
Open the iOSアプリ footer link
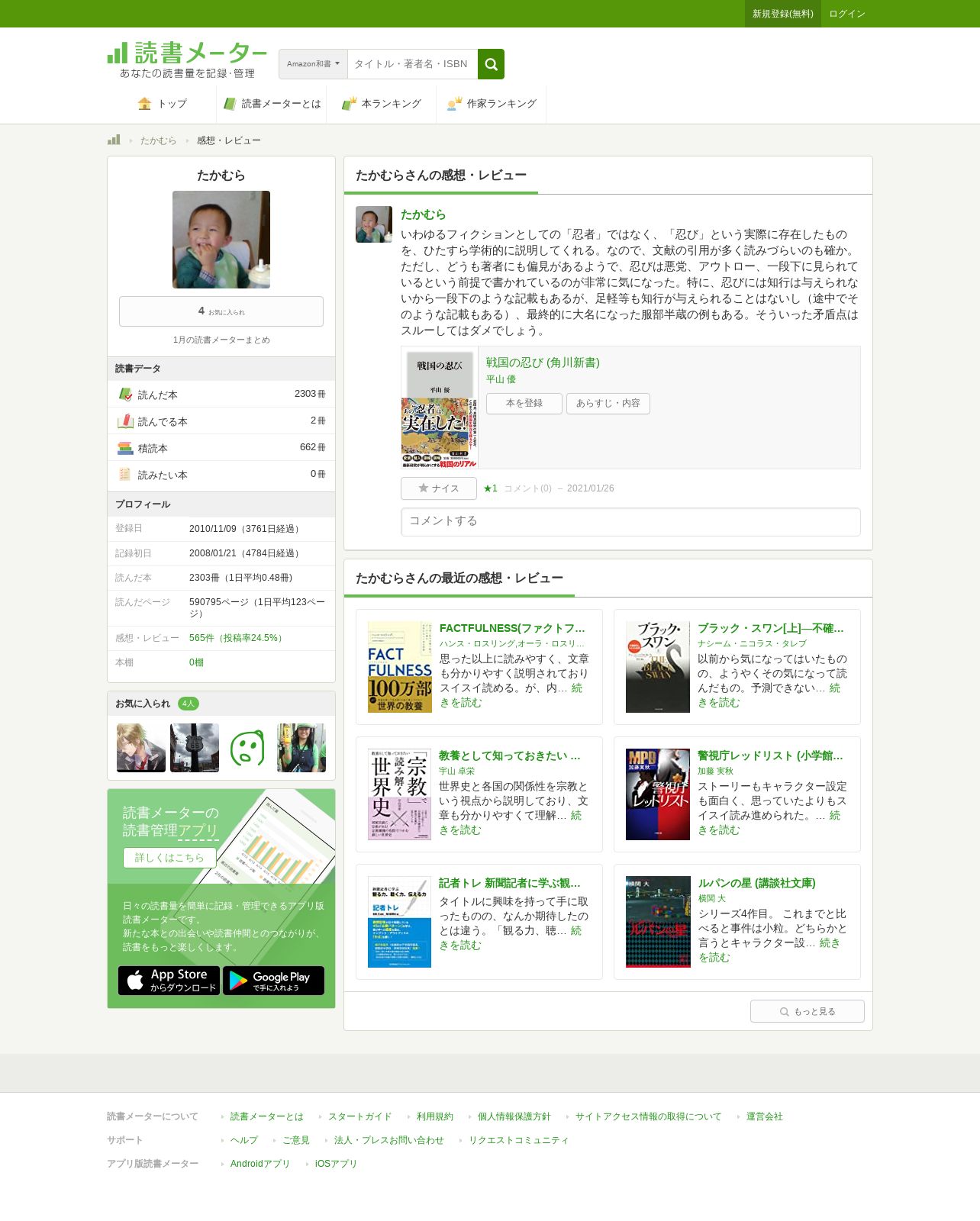[336, 1164]
